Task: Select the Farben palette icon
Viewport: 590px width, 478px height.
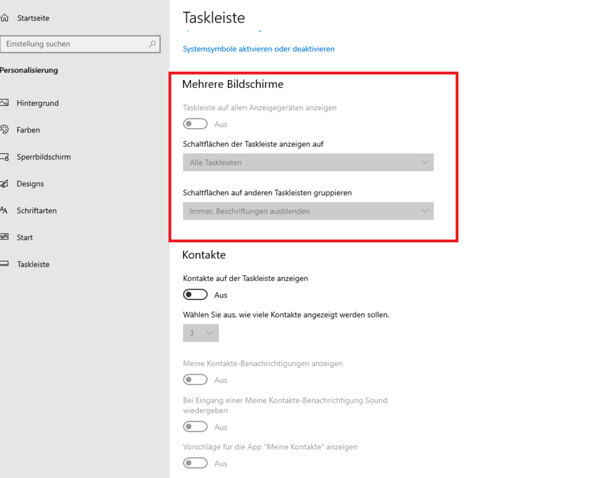Action: tap(4, 130)
